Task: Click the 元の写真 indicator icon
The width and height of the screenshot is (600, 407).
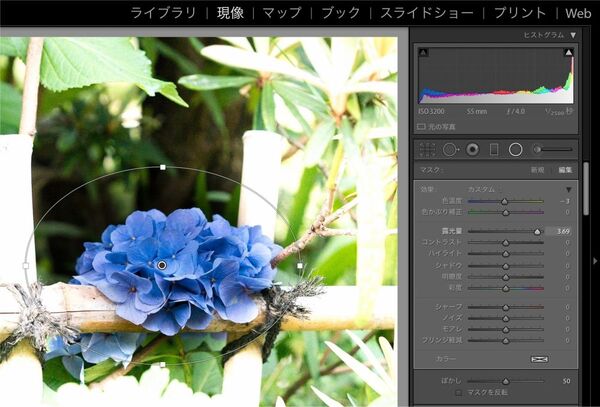Action: pyautogui.click(x=421, y=127)
